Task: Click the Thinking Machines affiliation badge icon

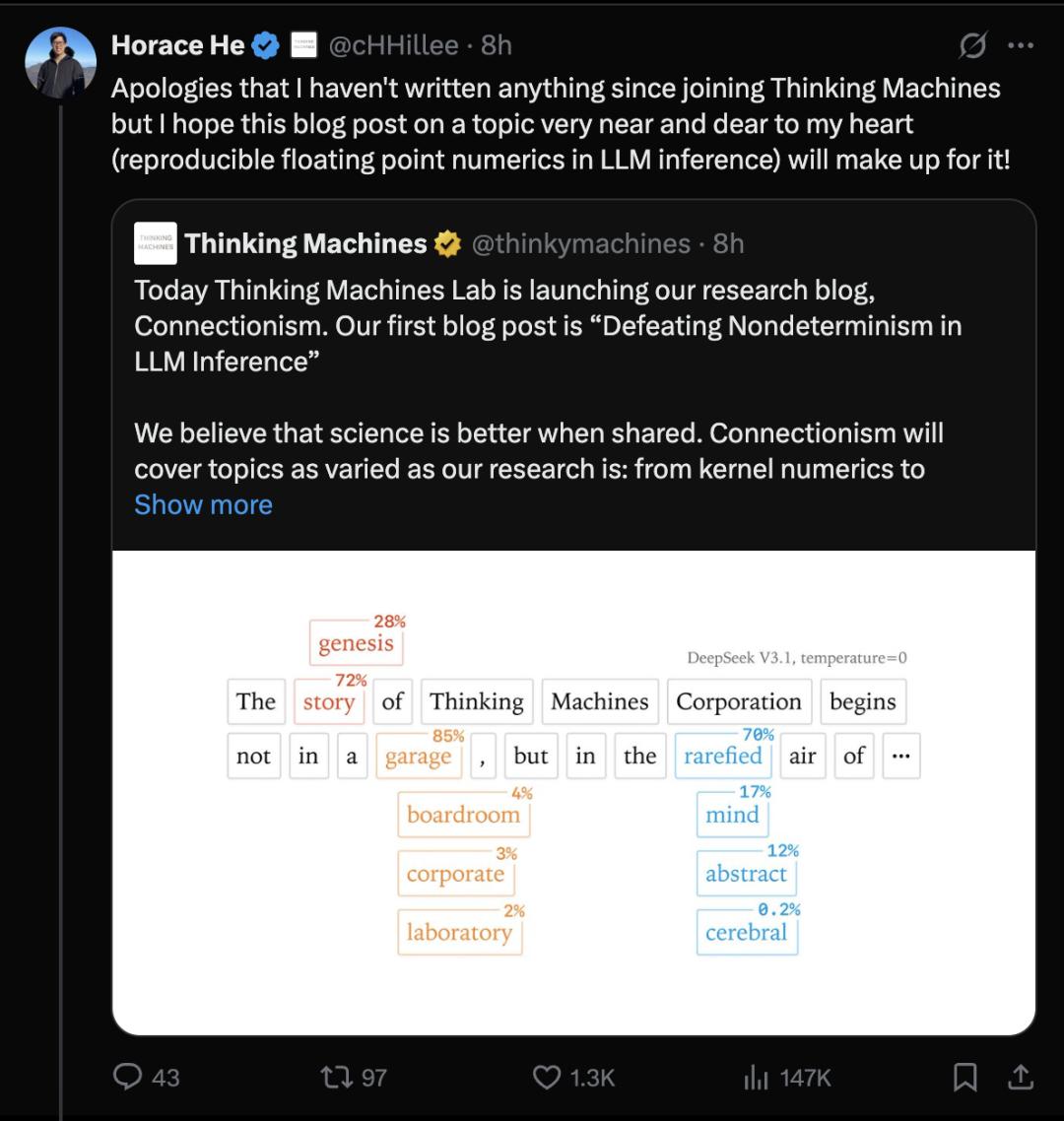Action: (x=303, y=45)
